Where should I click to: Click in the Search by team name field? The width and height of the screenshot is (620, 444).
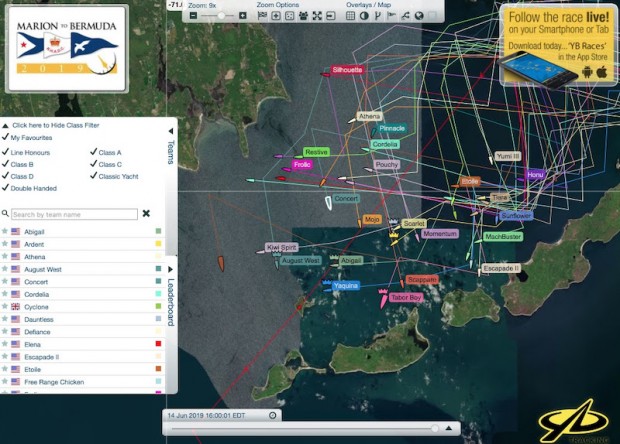click(x=74, y=214)
